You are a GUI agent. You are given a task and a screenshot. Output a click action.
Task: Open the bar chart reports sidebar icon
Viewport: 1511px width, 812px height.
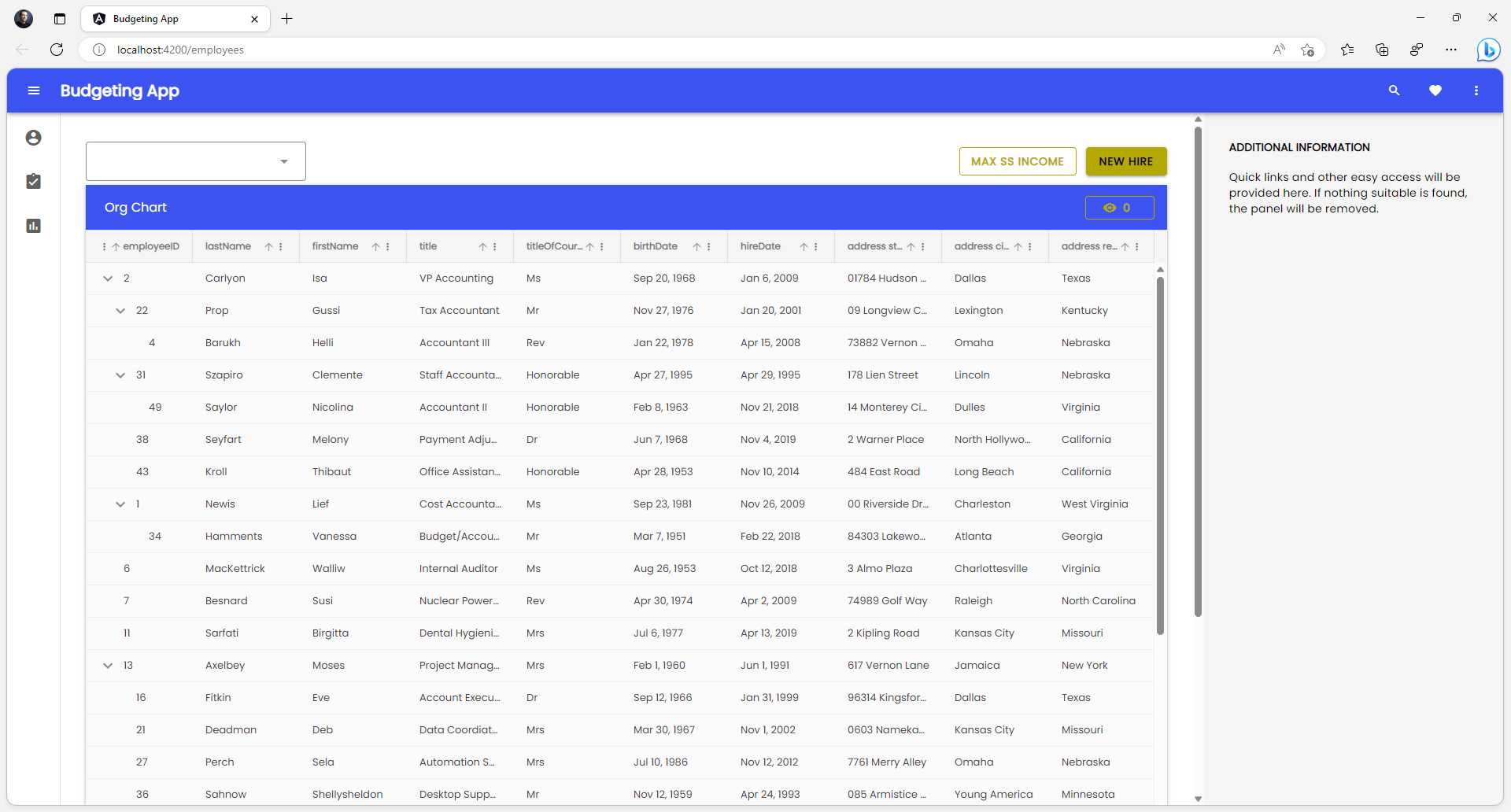click(x=33, y=226)
